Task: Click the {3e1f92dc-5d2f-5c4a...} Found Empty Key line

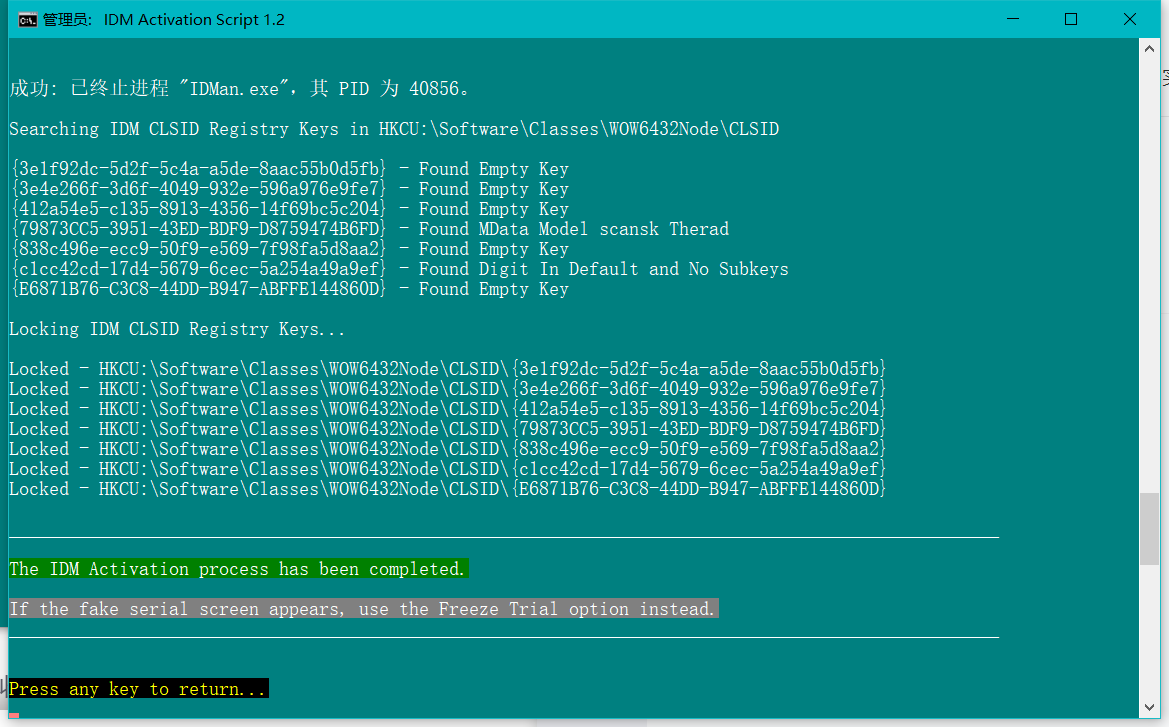Action: (x=290, y=169)
